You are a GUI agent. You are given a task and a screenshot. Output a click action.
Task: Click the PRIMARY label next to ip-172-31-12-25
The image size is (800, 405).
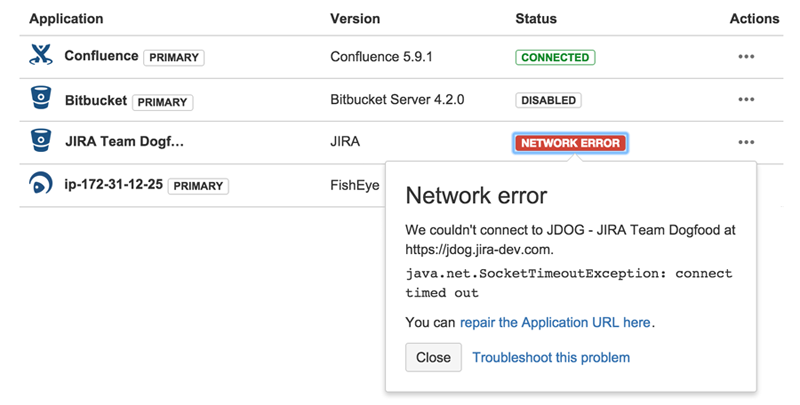198,186
